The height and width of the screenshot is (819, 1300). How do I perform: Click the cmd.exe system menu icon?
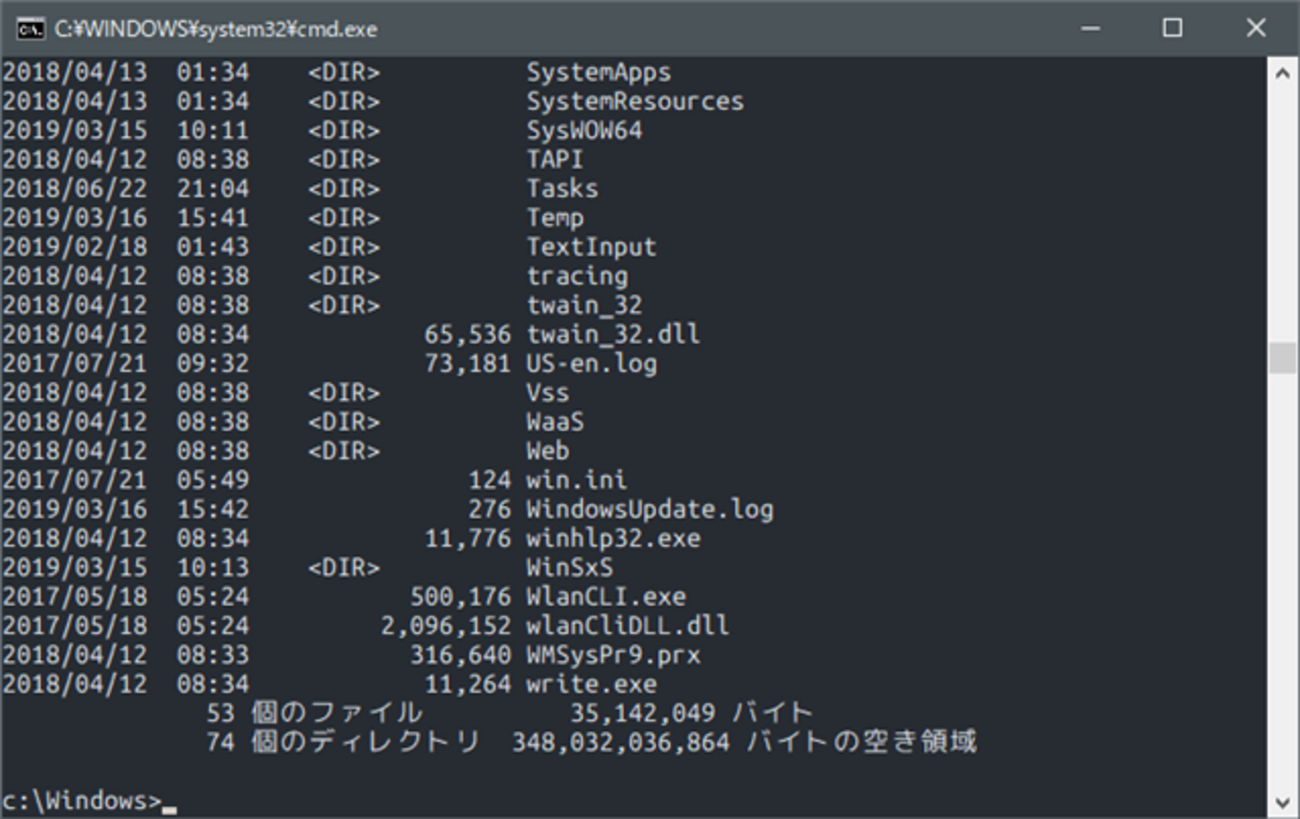click(31, 28)
